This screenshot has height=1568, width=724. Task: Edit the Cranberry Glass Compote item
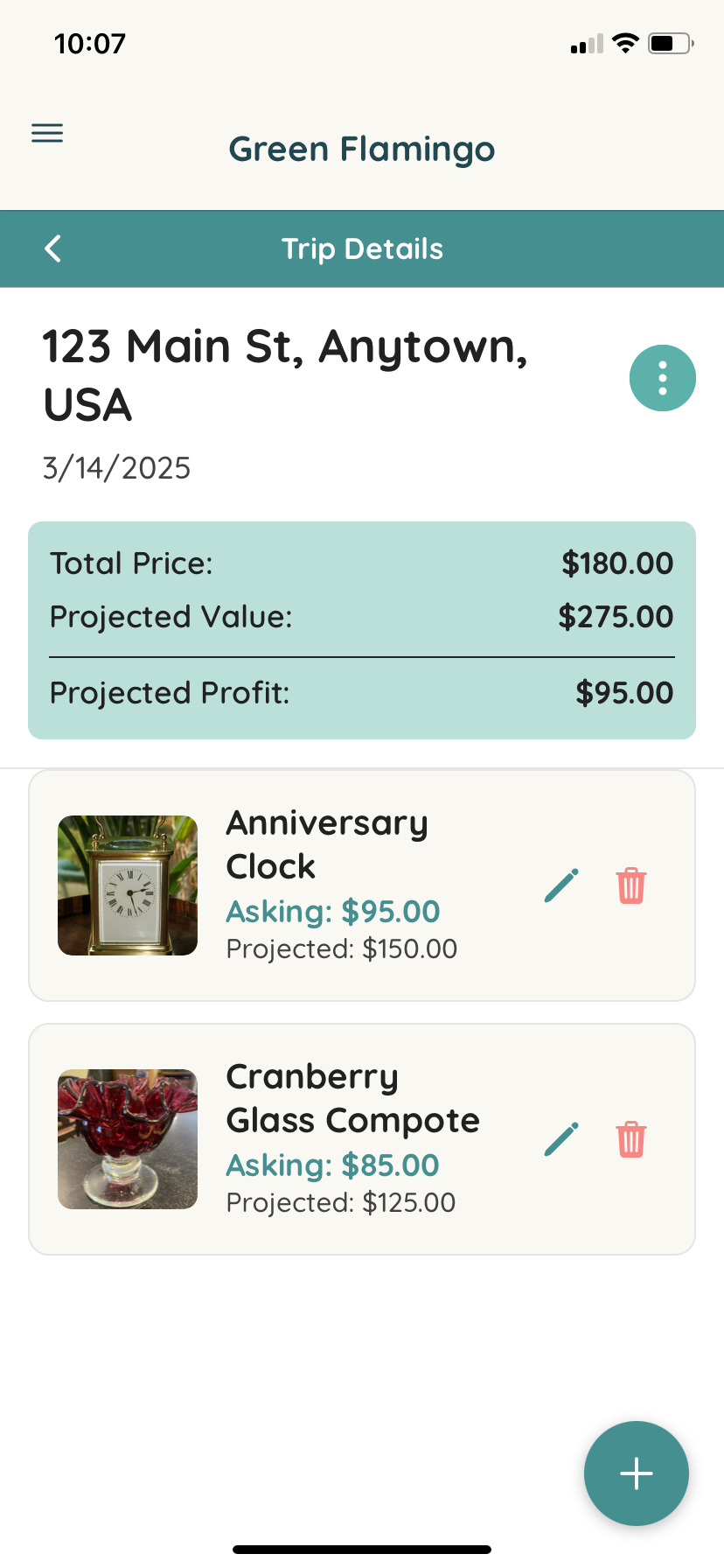pos(561,1139)
